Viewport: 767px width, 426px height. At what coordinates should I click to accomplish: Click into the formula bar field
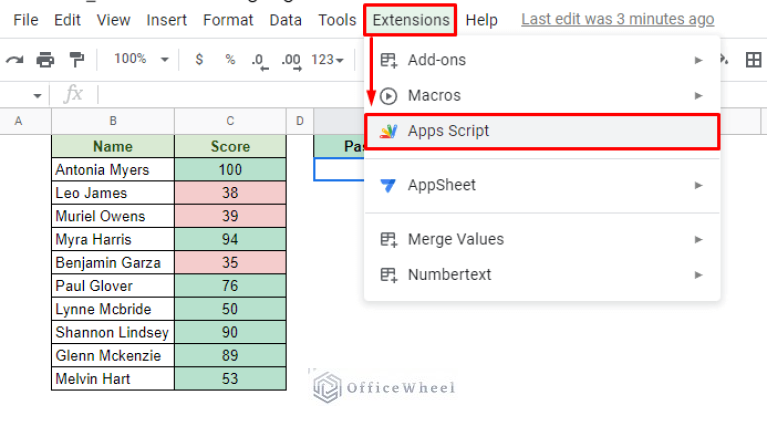(x=230, y=94)
